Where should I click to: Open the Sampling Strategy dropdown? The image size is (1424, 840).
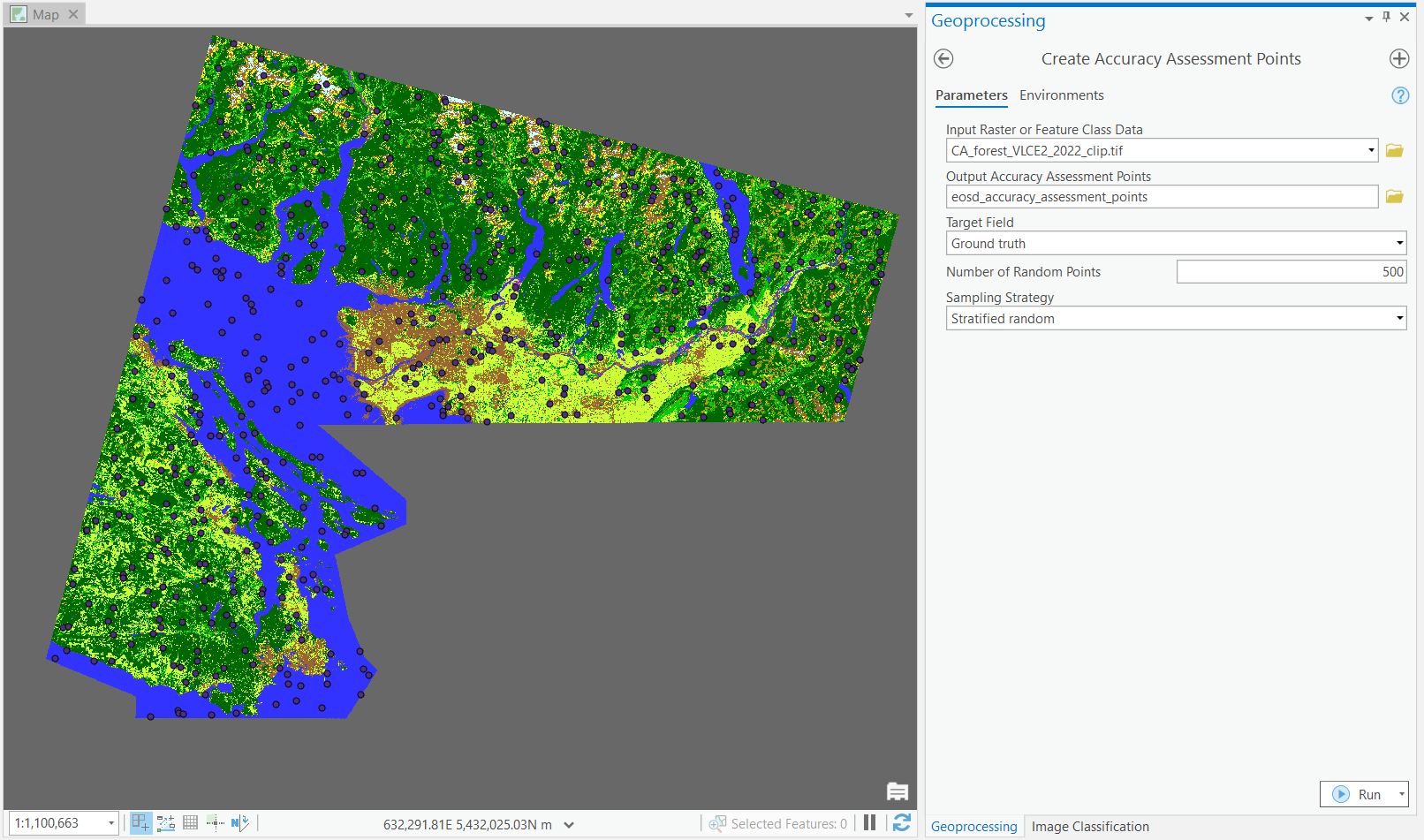(1398, 319)
